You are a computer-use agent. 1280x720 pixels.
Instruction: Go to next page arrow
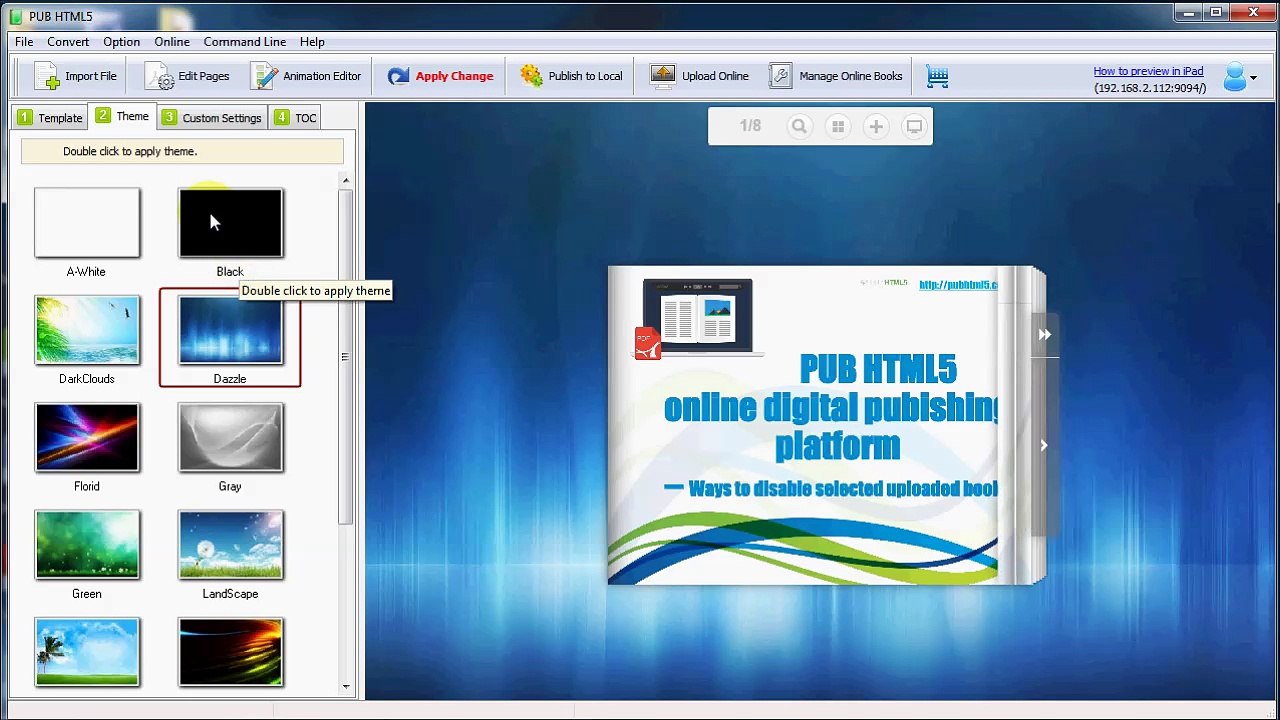(x=1043, y=445)
